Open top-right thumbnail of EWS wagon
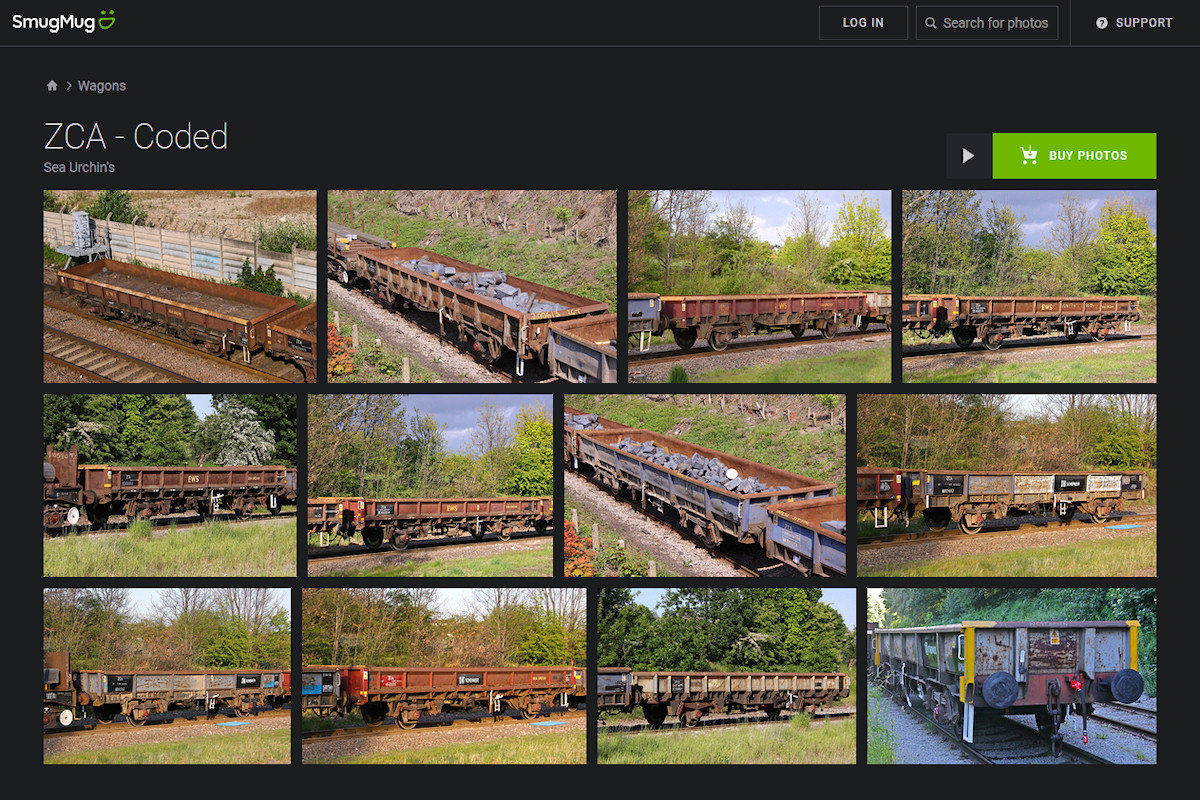This screenshot has width=1200, height=800. coord(1029,286)
